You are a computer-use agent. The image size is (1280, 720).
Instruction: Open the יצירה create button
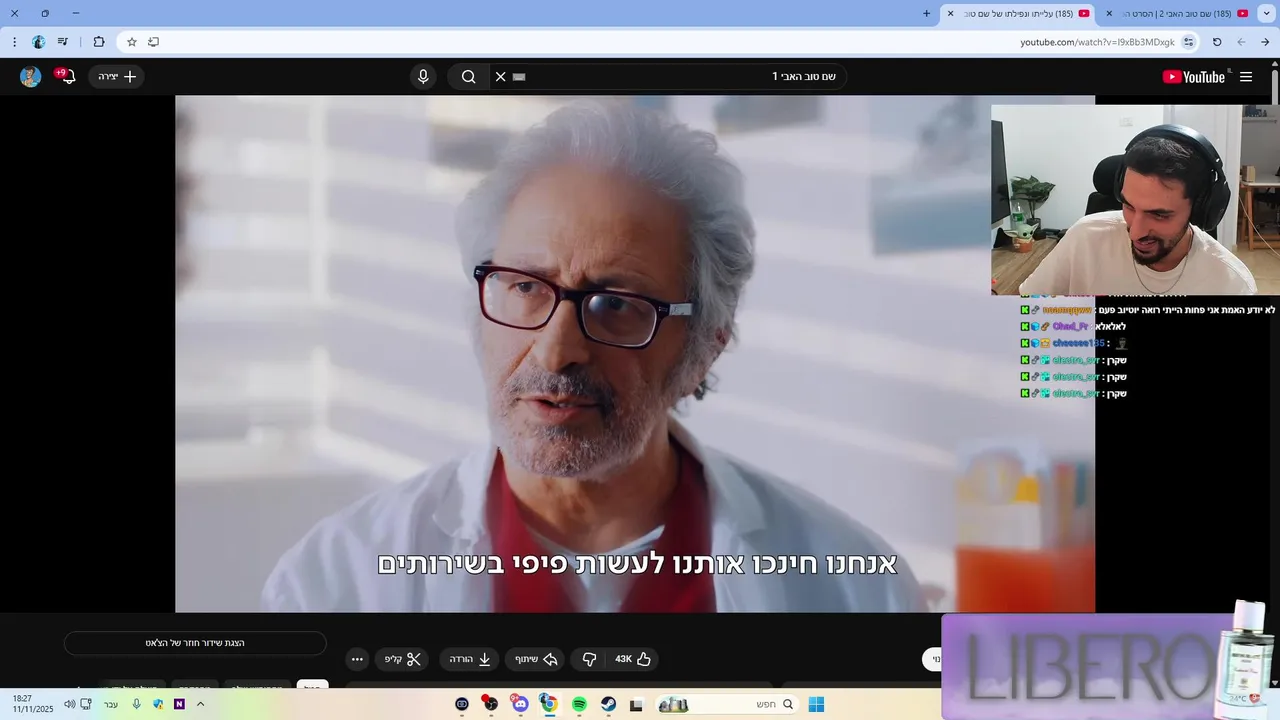pyautogui.click(x=117, y=77)
